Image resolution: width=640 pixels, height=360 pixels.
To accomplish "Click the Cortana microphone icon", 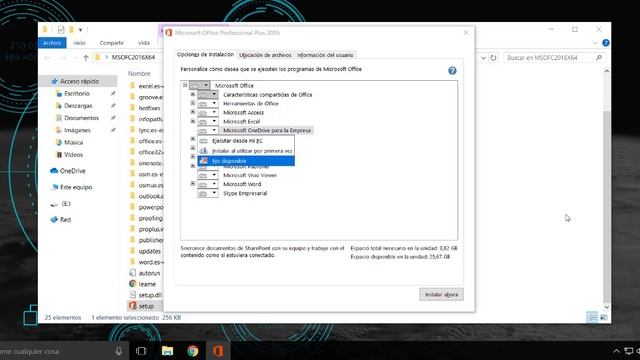I will (x=118, y=351).
